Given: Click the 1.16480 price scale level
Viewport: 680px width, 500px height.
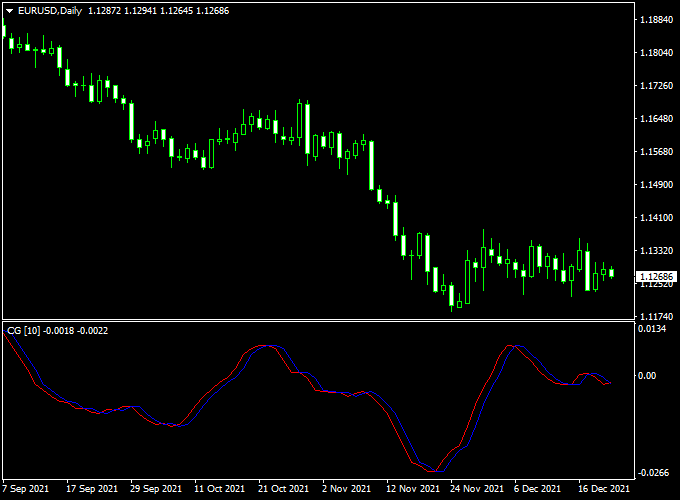Looking at the screenshot, I should tap(656, 119).
